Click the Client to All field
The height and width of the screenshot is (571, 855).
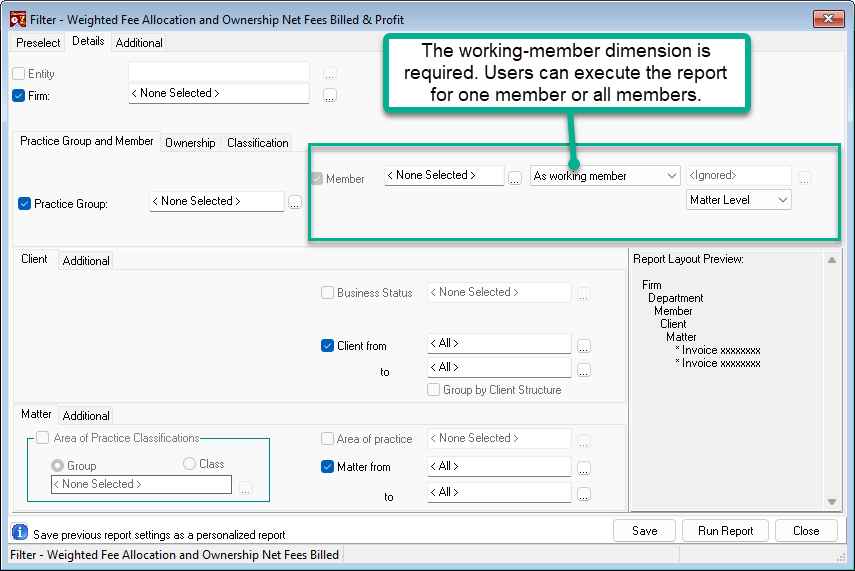pos(499,367)
